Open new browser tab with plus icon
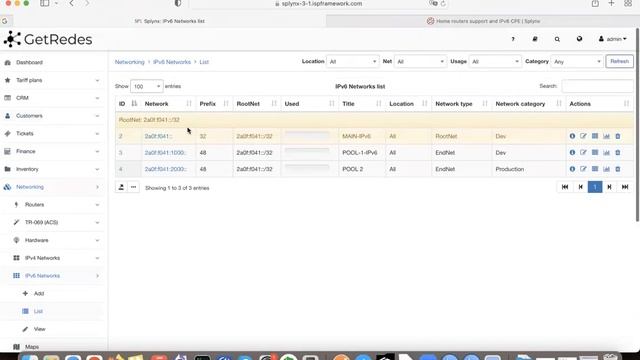The image size is (640, 360). click(x=611, y=3)
